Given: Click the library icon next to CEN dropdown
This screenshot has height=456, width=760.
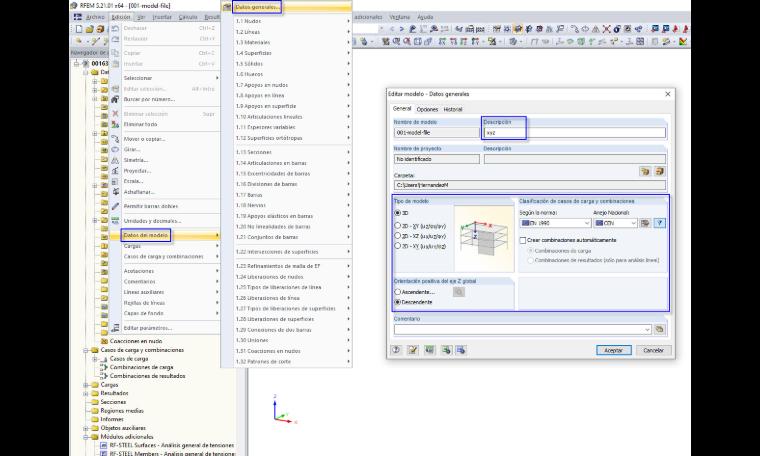Looking at the screenshot, I should [x=645, y=223].
